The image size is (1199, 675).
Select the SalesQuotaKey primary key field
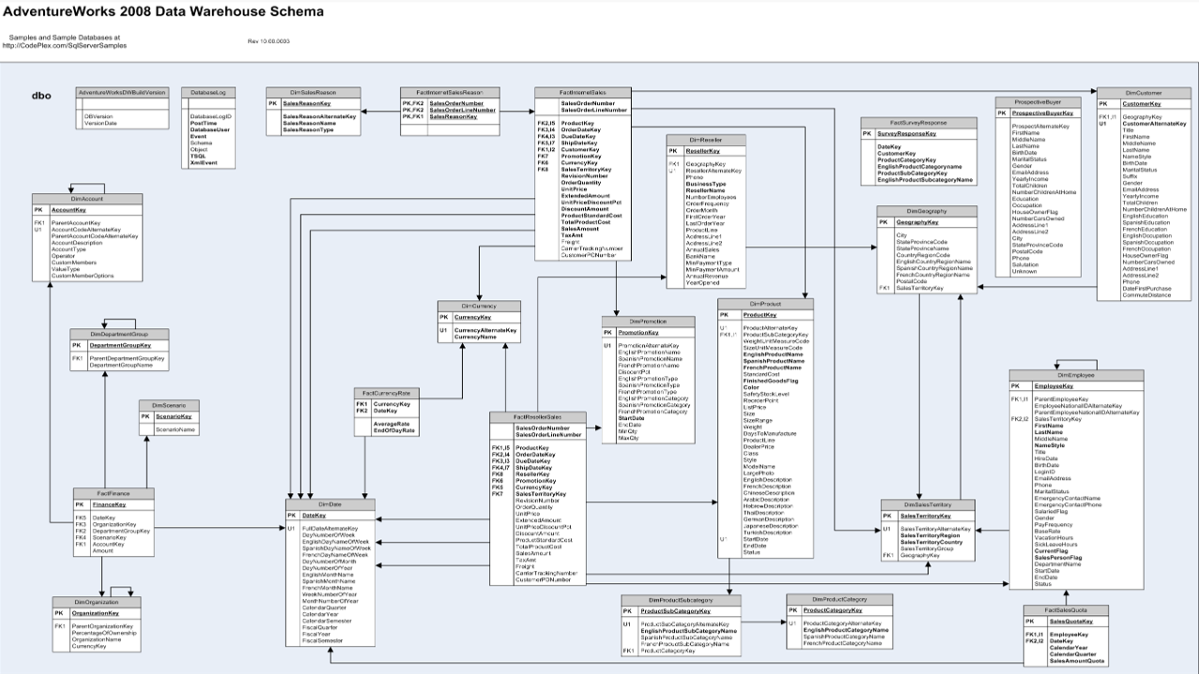(x=1071, y=621)
